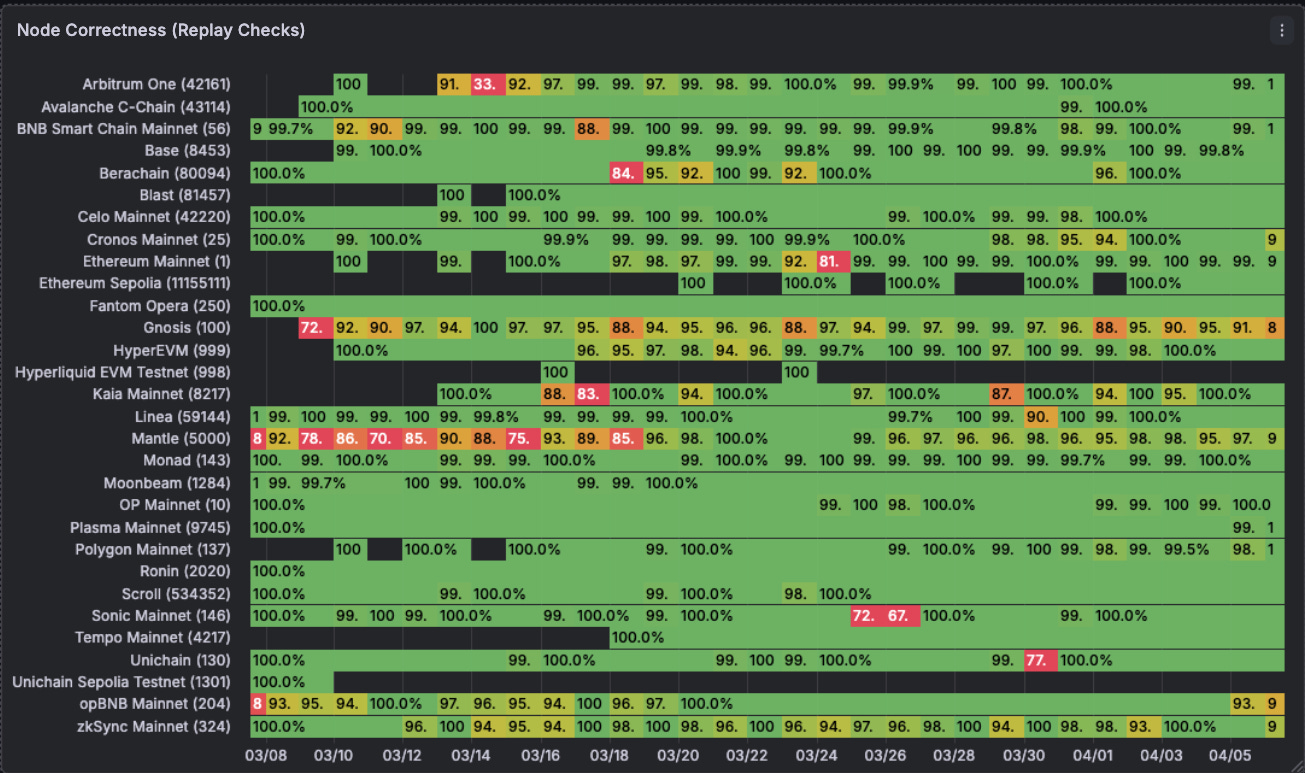Image resolution: width=1305 pixels, height=773 pixels.
Task: Click the 03/24 date label on the time axis
Action: tap(817, 754)
